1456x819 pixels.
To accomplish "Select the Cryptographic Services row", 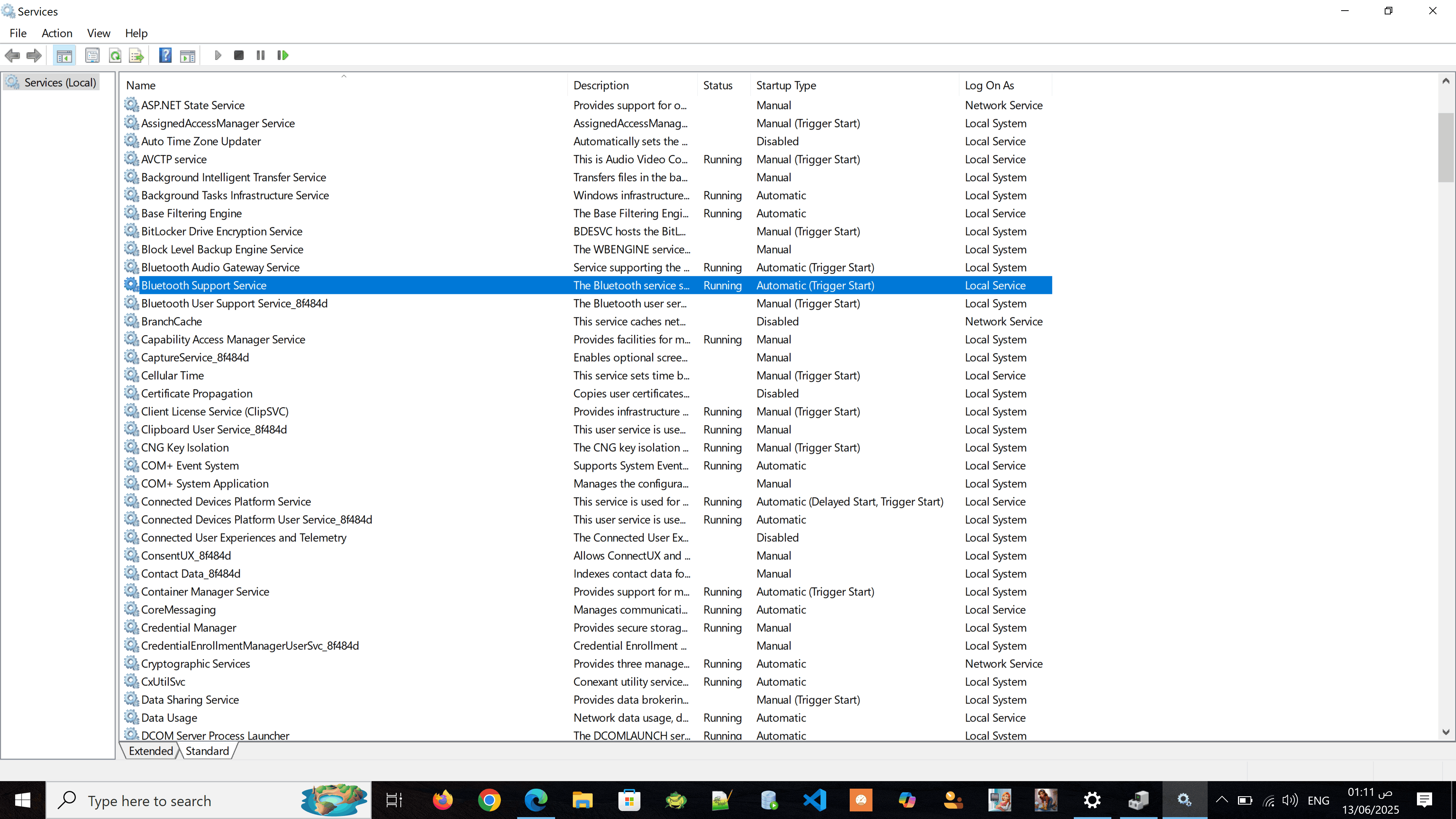I will point(195,664).
